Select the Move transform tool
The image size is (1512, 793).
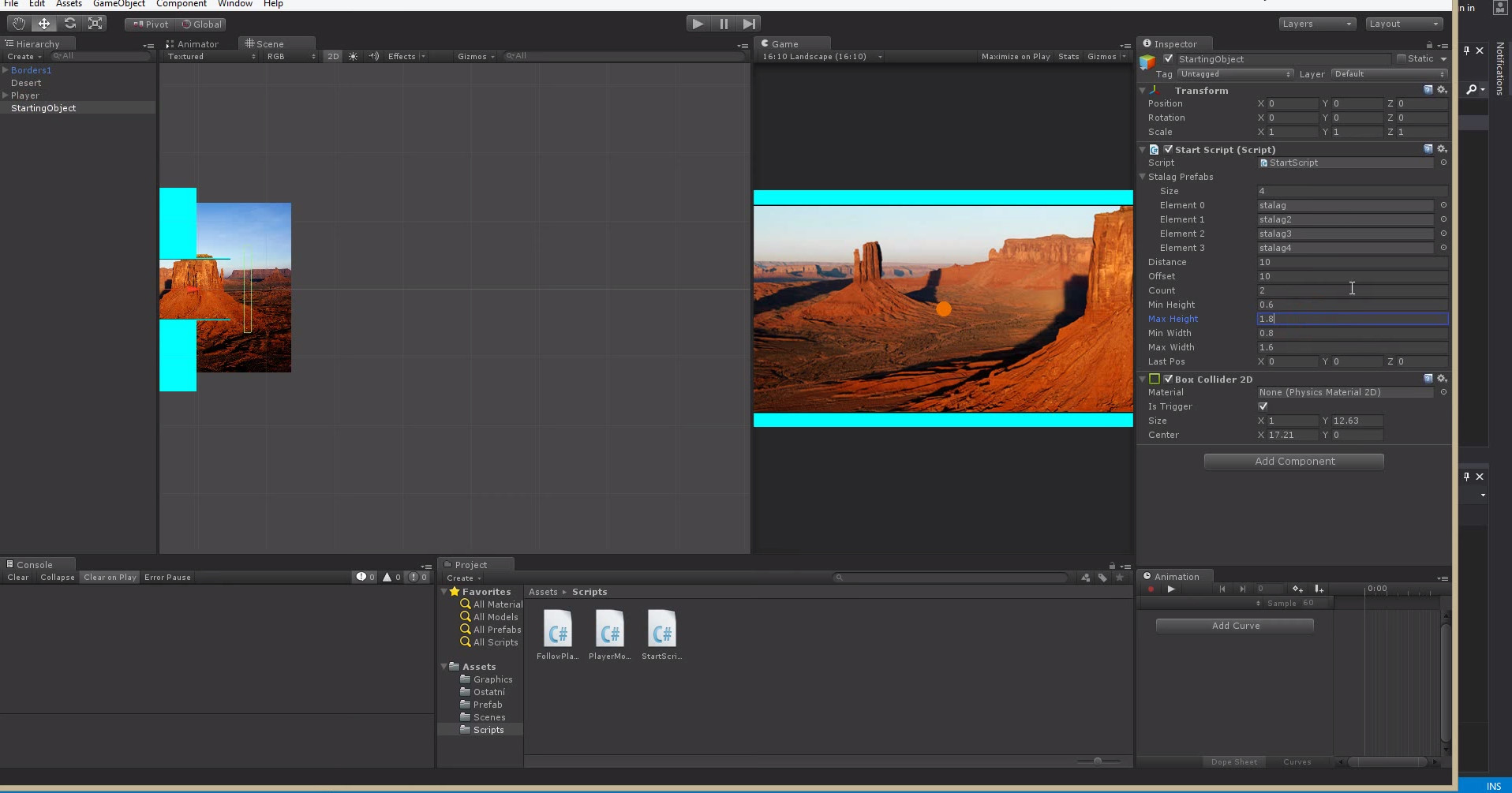tap(43, 23)
